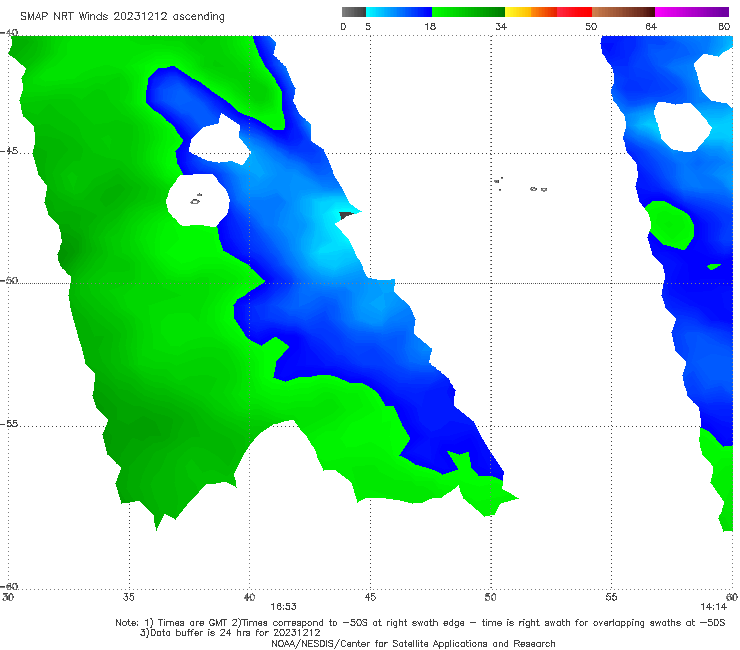Click the '50' longitude axis label
The width and height of the screenshot is (740, 650).
[490, 597]
